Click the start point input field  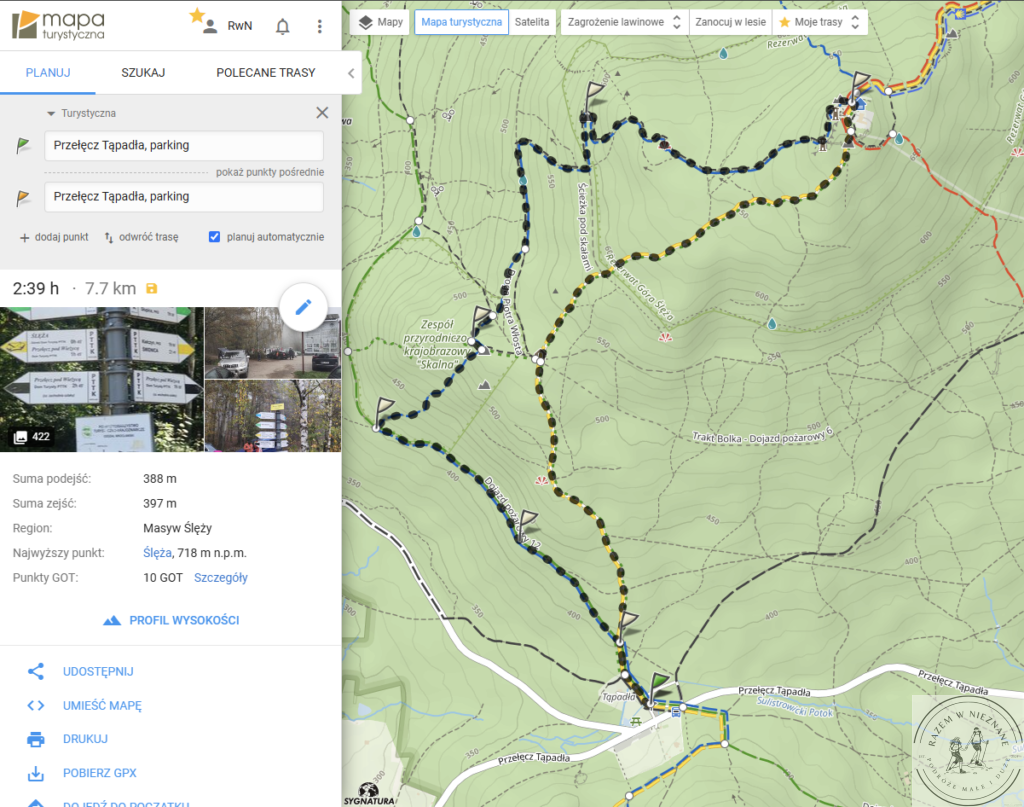click(184, 146)
